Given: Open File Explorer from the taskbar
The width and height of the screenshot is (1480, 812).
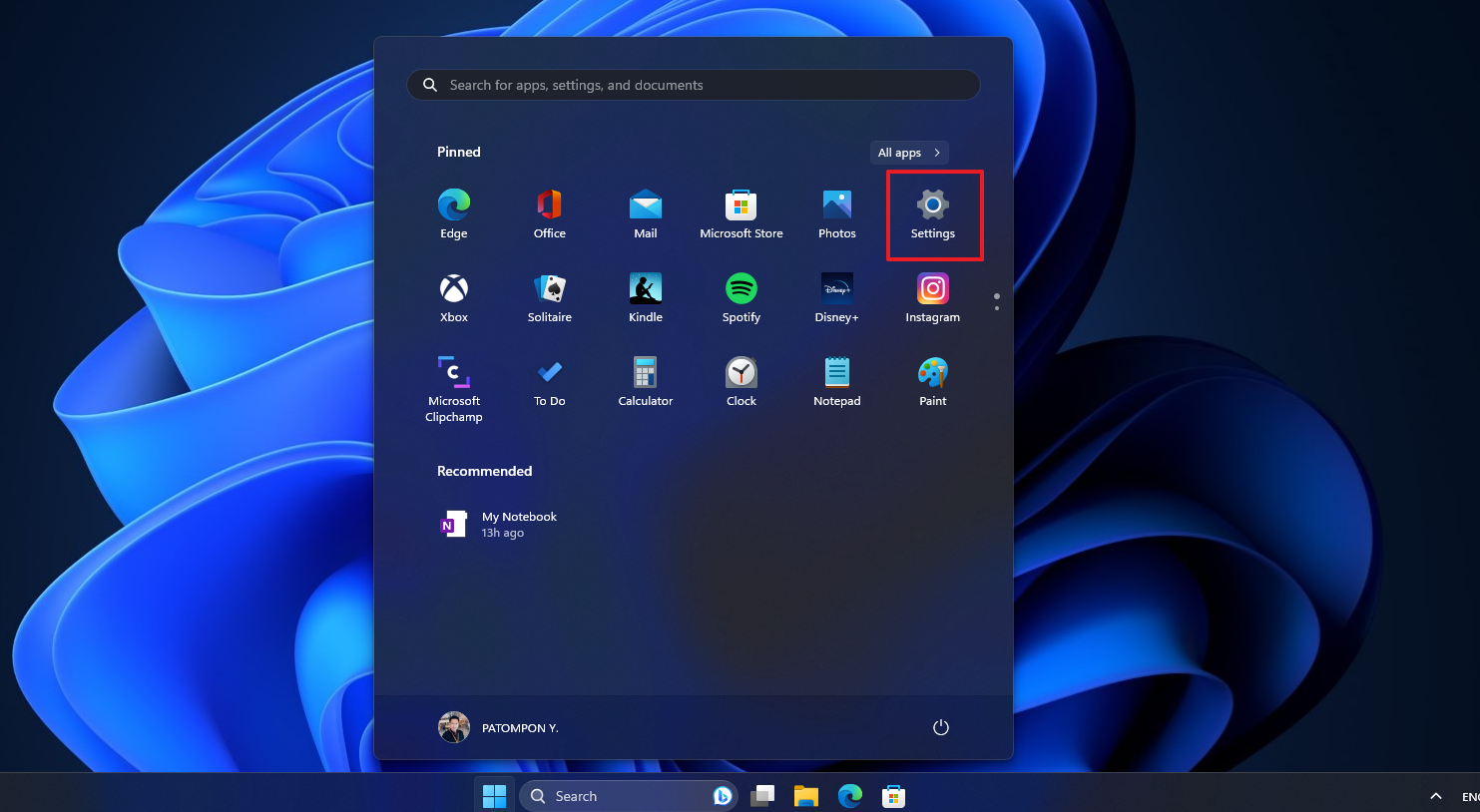Looking at the screenshot, I should (x=806, y=796).
